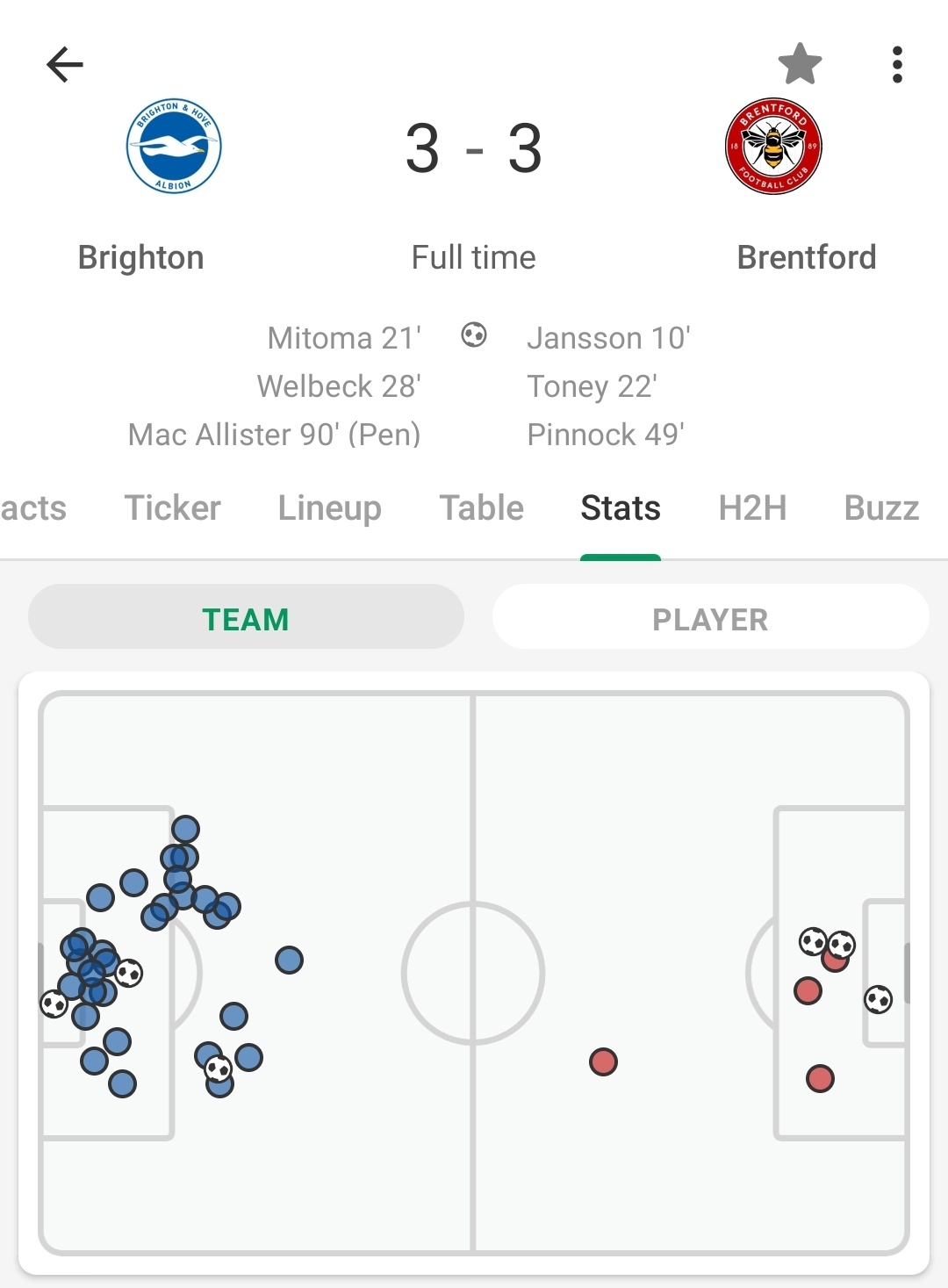Open the Brentford team name link
The width and height of the screenshot is (948, 1288).
click(806, 257)
